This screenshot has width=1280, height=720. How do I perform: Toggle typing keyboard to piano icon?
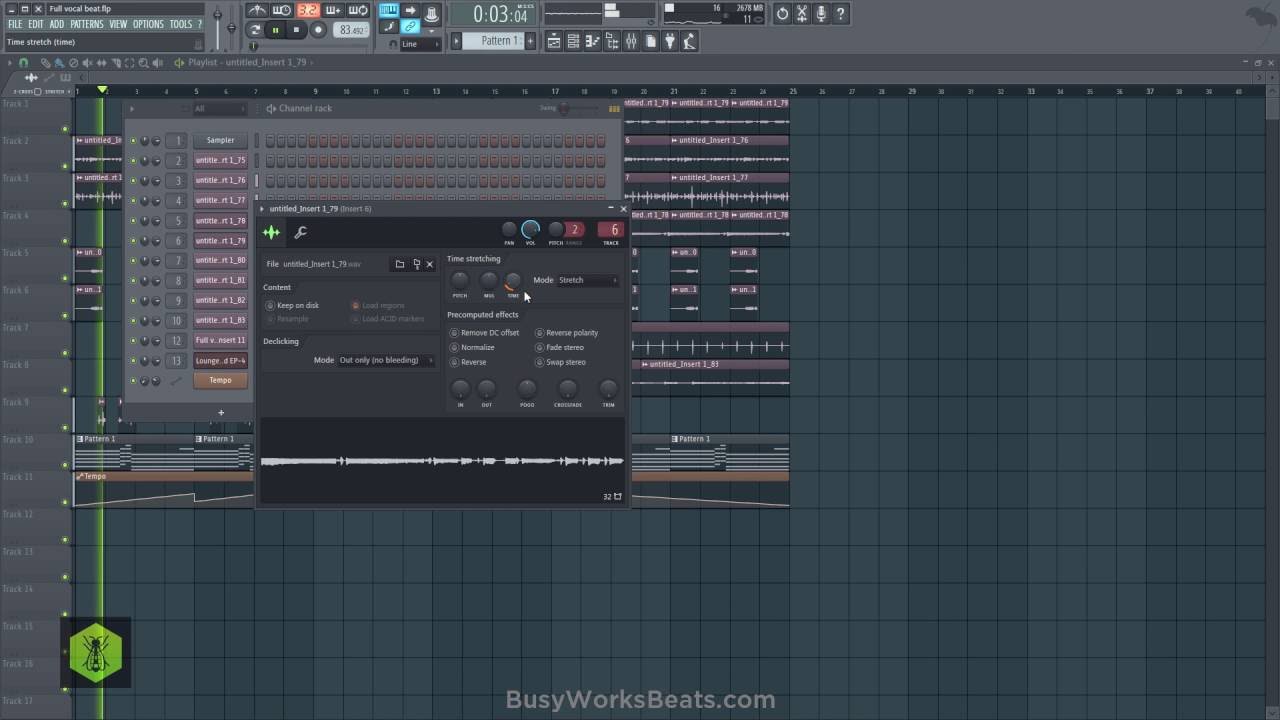pos(388,11)
